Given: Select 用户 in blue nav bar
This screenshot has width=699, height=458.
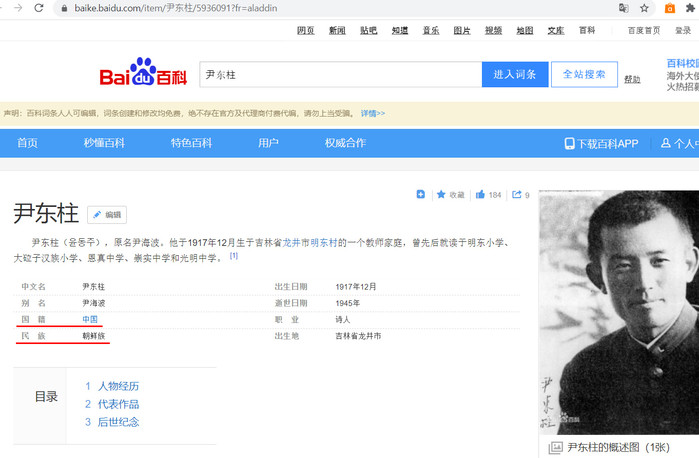Looking at the screenshot, I should [268, 143].
